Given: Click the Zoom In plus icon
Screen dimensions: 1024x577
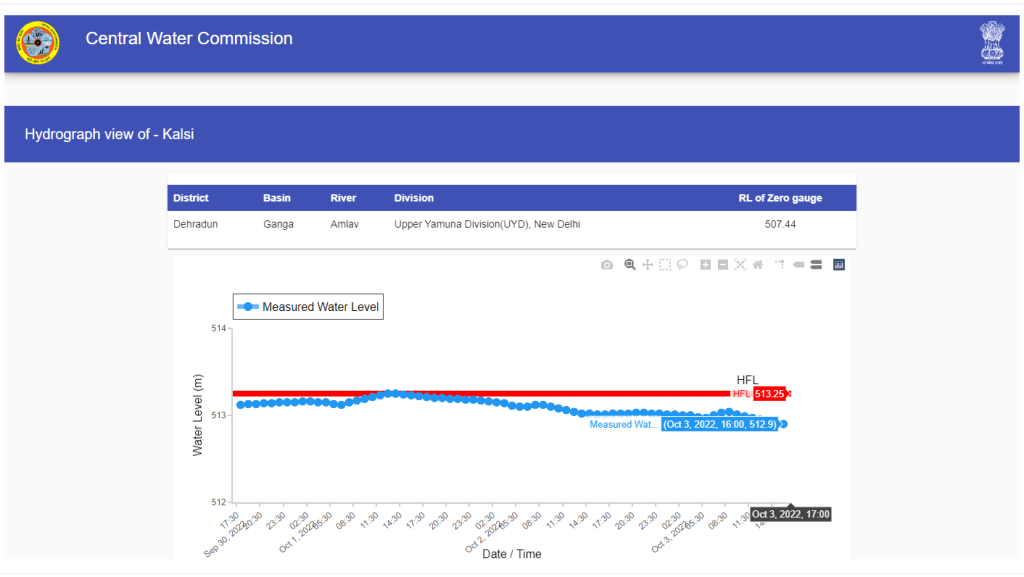Looking at the screenshot, I should click(706, 265).
